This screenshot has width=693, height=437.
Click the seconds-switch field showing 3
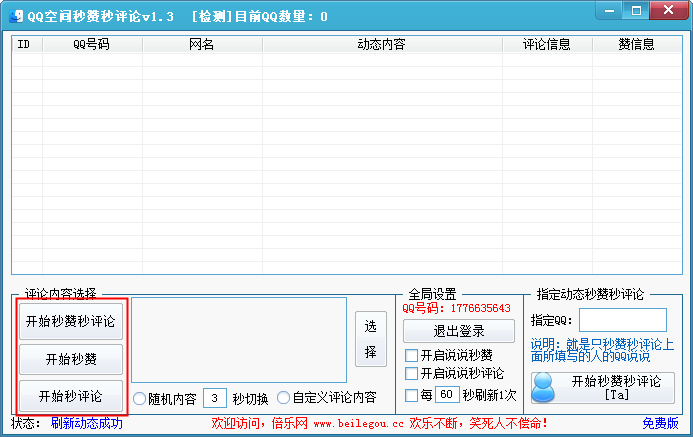coord(215,398)
